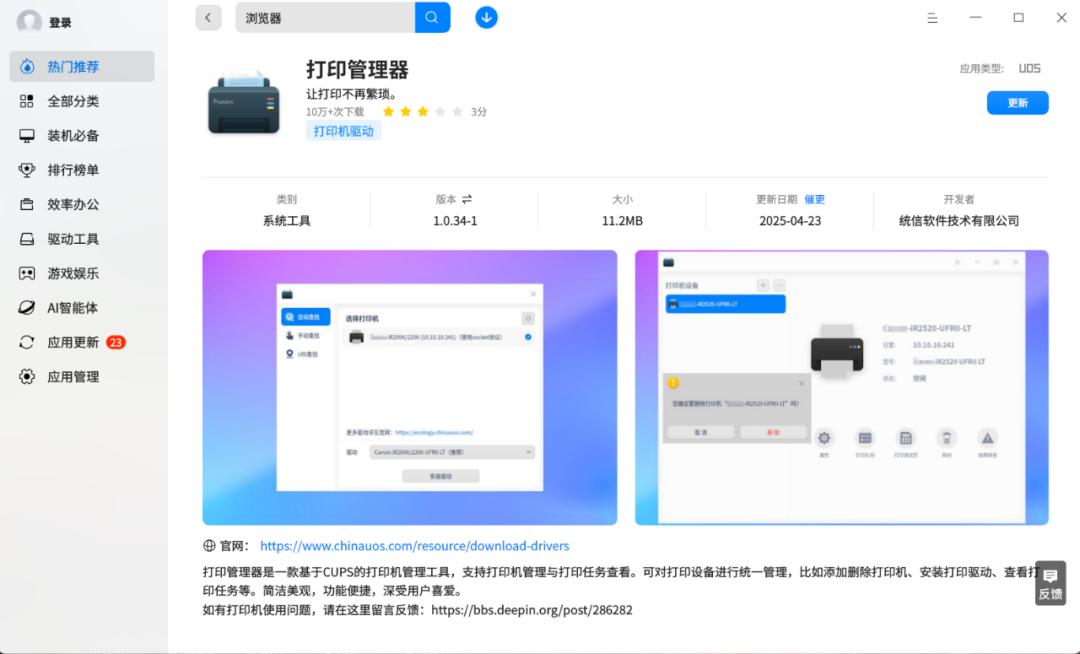Open 驱动工具 category
This screenshot has height=654, width=1080.
click(x=82, y=239)
